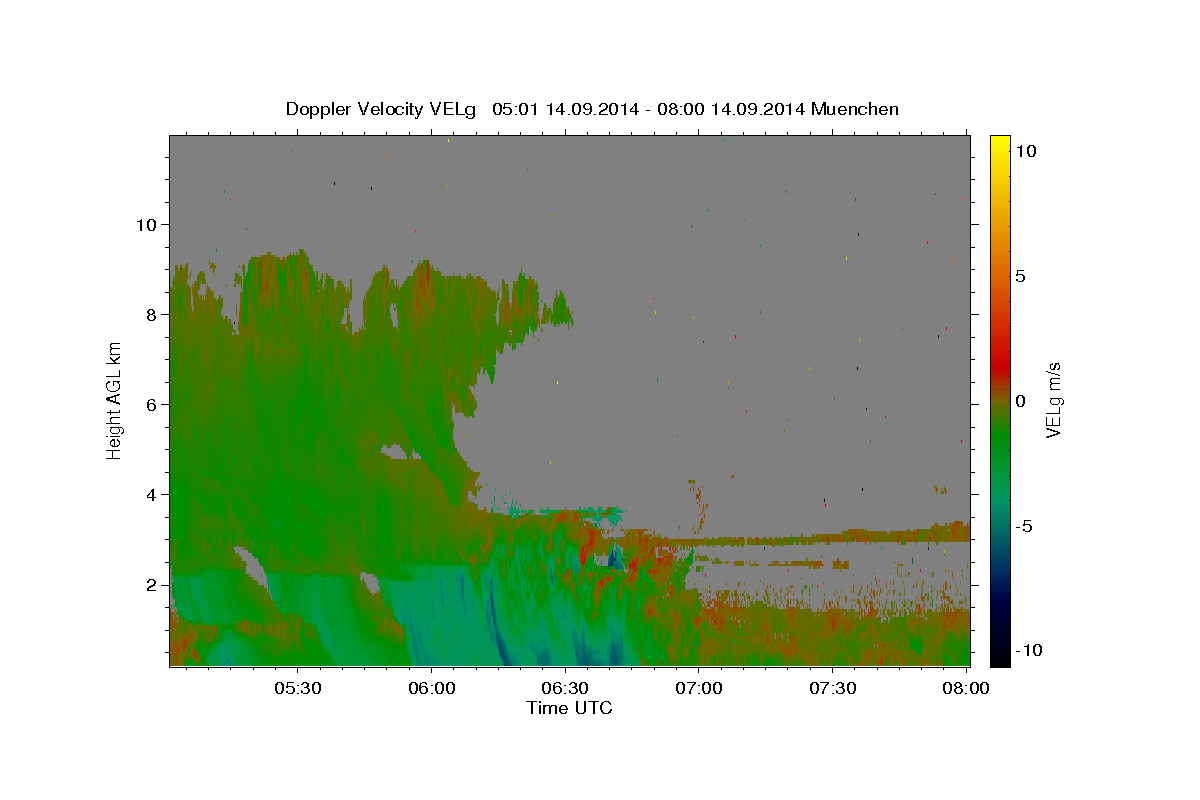
Task: Click the height tick label '10'
Action: point(147,224)
